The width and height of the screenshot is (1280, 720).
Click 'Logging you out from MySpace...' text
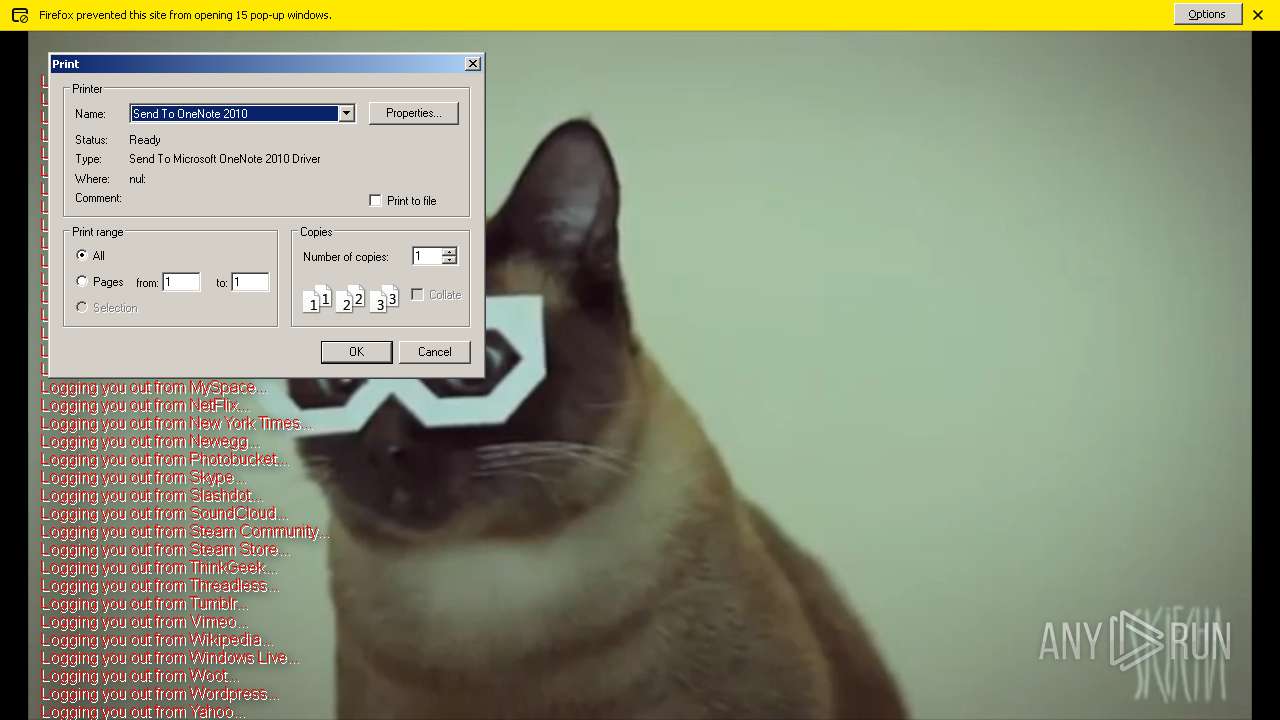[154, 387]
